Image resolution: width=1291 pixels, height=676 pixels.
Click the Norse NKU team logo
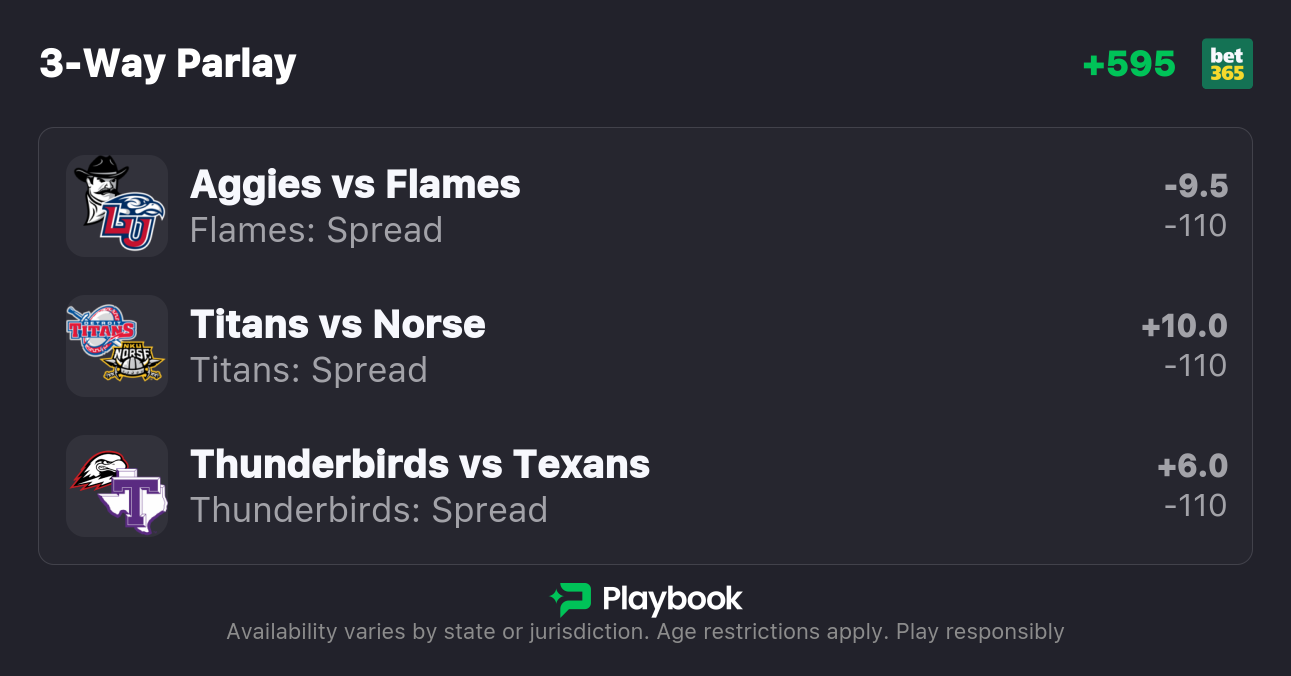pos(134,364)
